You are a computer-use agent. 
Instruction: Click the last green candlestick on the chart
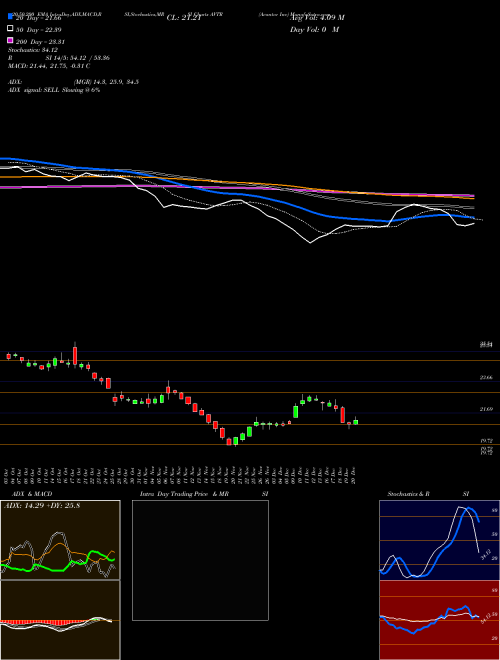(x=356, y=421)
